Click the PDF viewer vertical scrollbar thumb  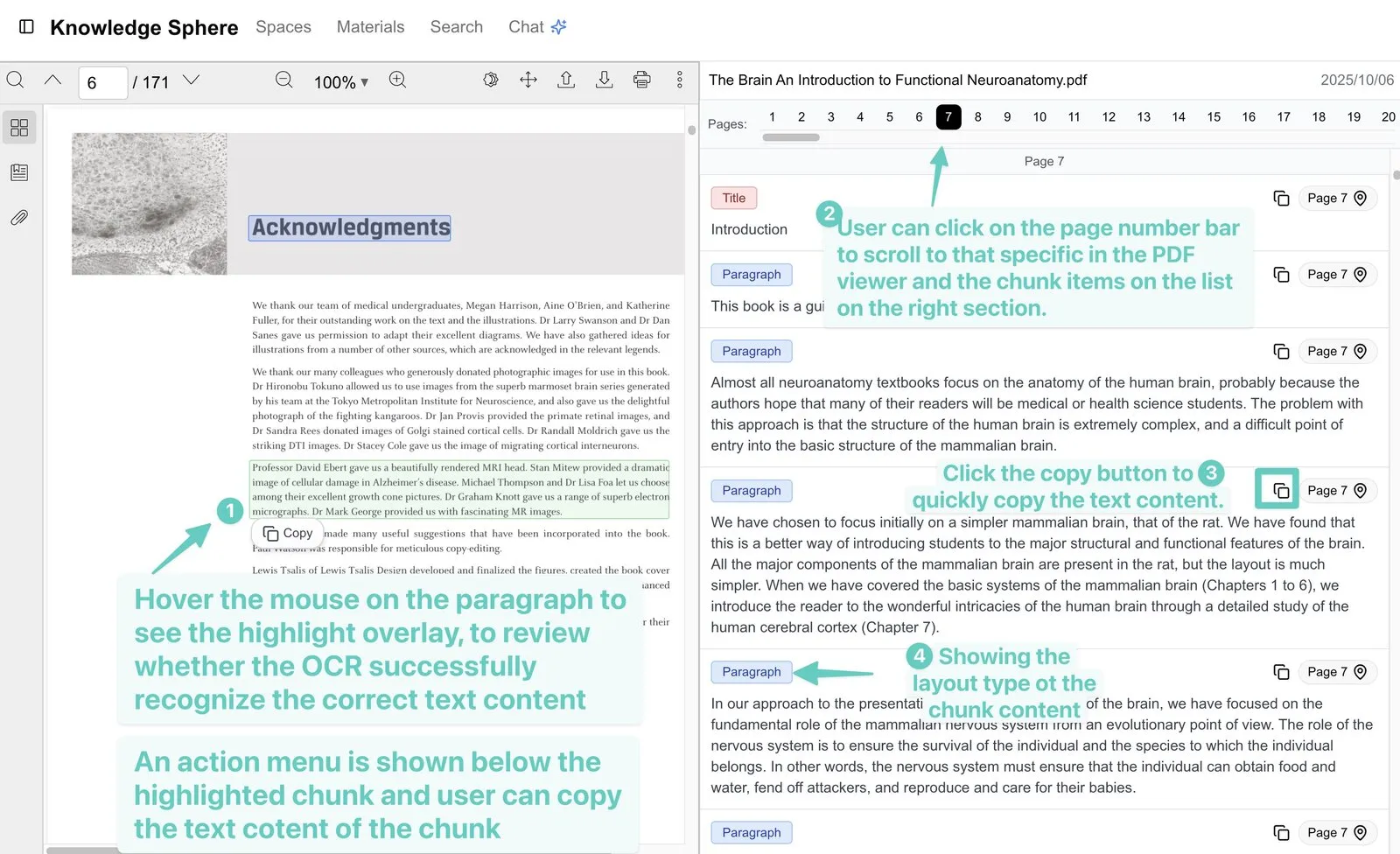[691, 130]
